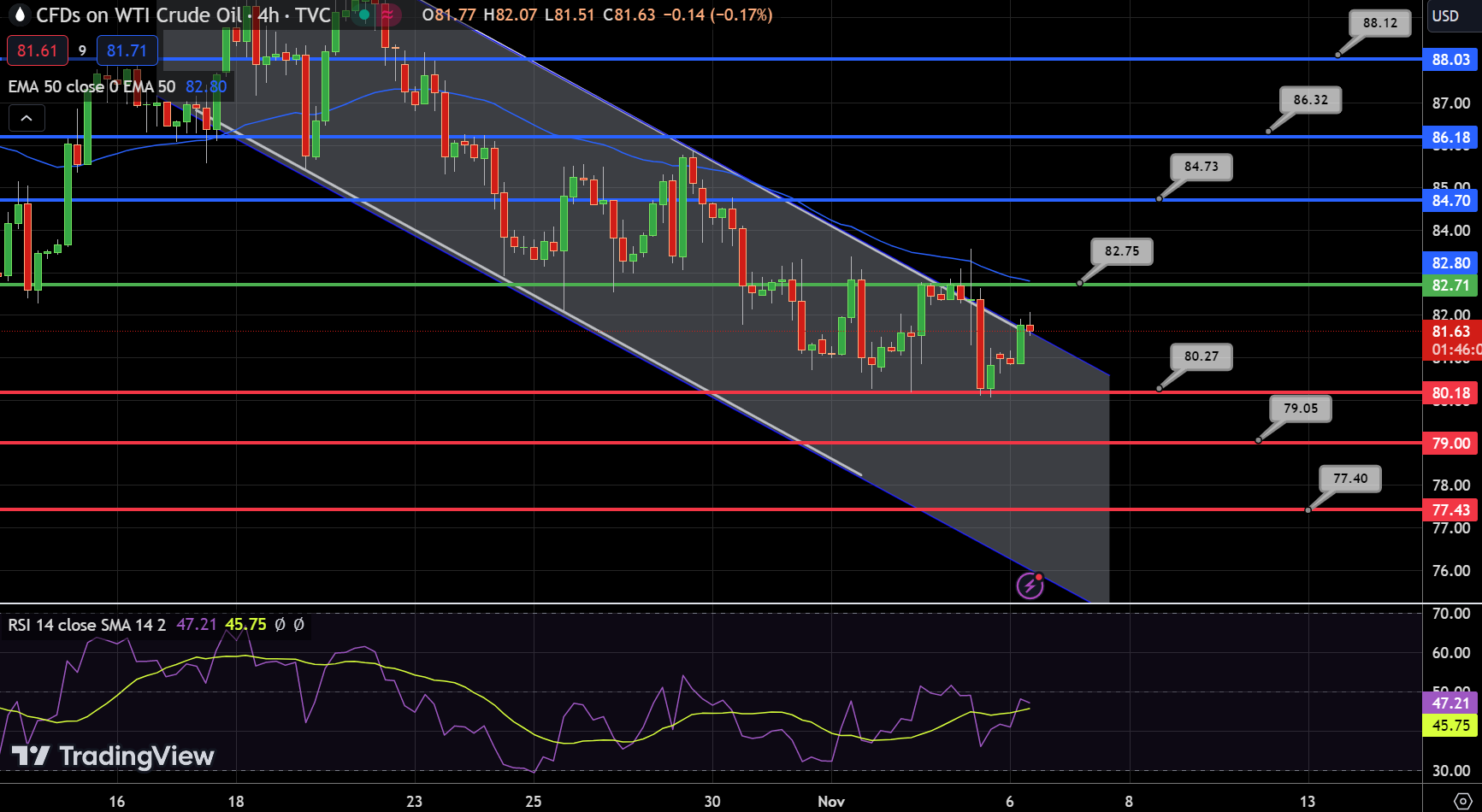This screenshot has width=1482, height=812.
Task: Click the open value O81.77 in header
Action: point(449,15)
